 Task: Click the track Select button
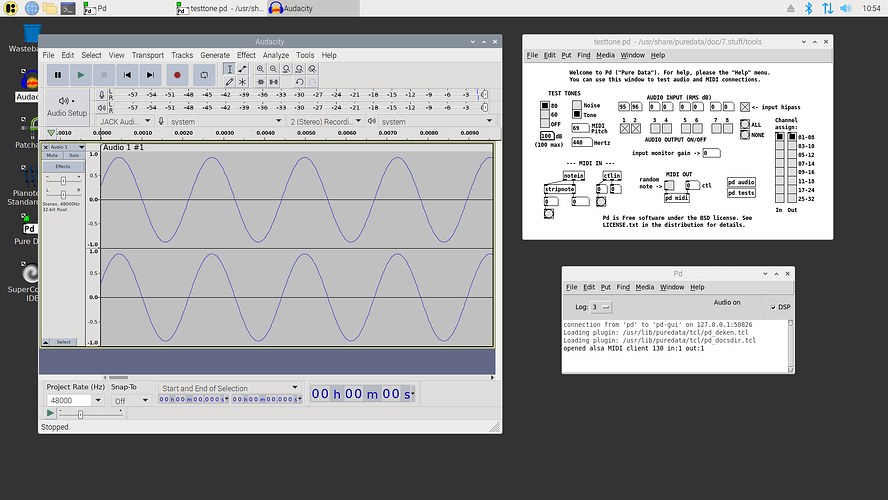pyautogui.click(x=63, y=342)
